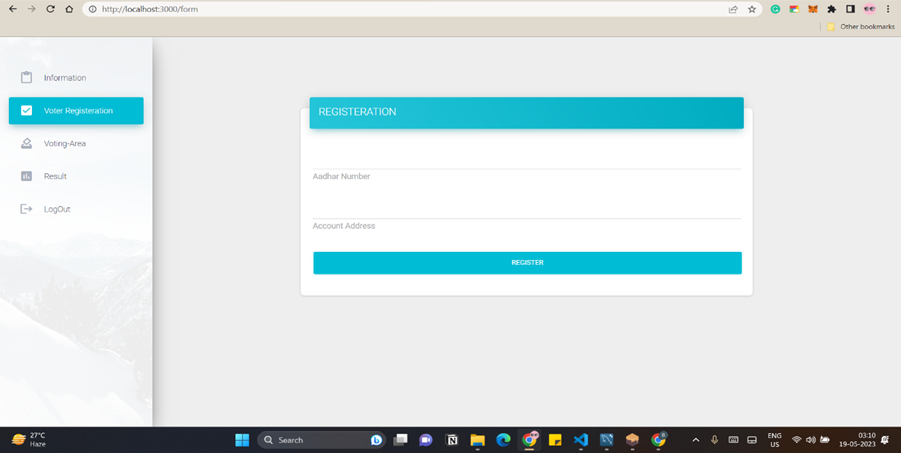Click the REGISTERATION card header
Image resolution: width=901 pixels, height=453 pixels.
[x=526, y=112]
